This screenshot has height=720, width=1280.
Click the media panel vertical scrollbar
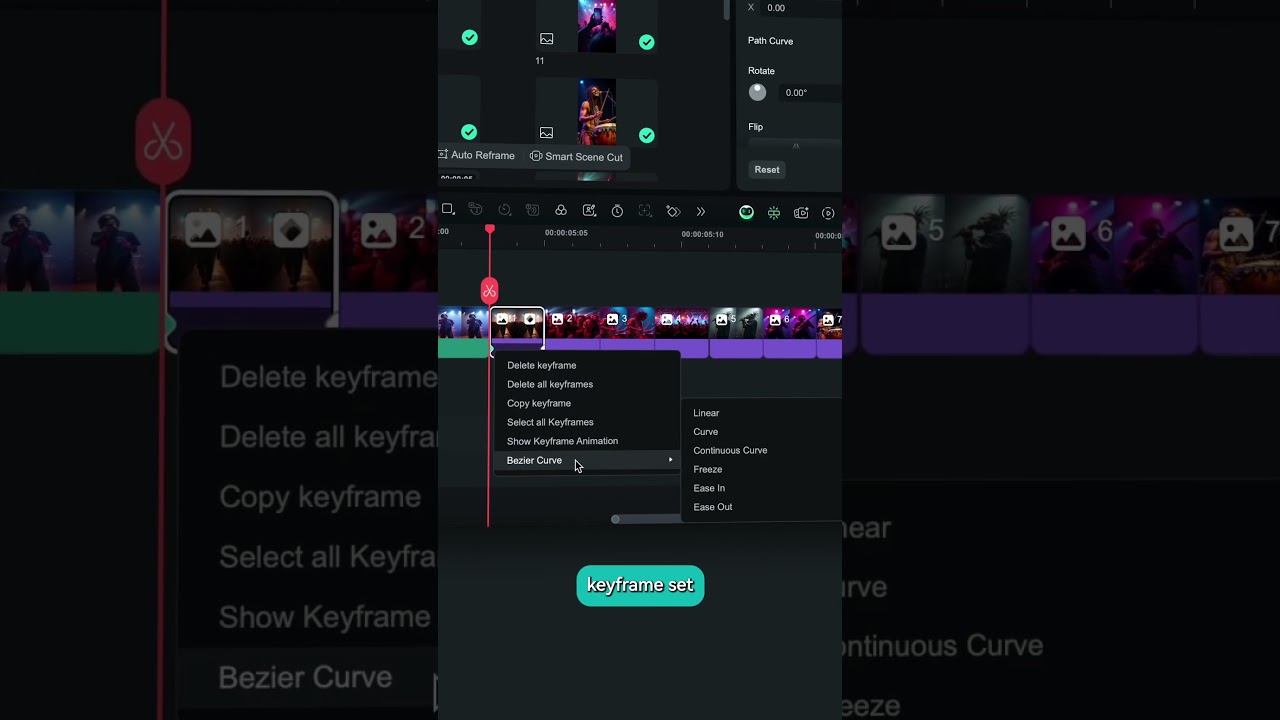point(727,10)
